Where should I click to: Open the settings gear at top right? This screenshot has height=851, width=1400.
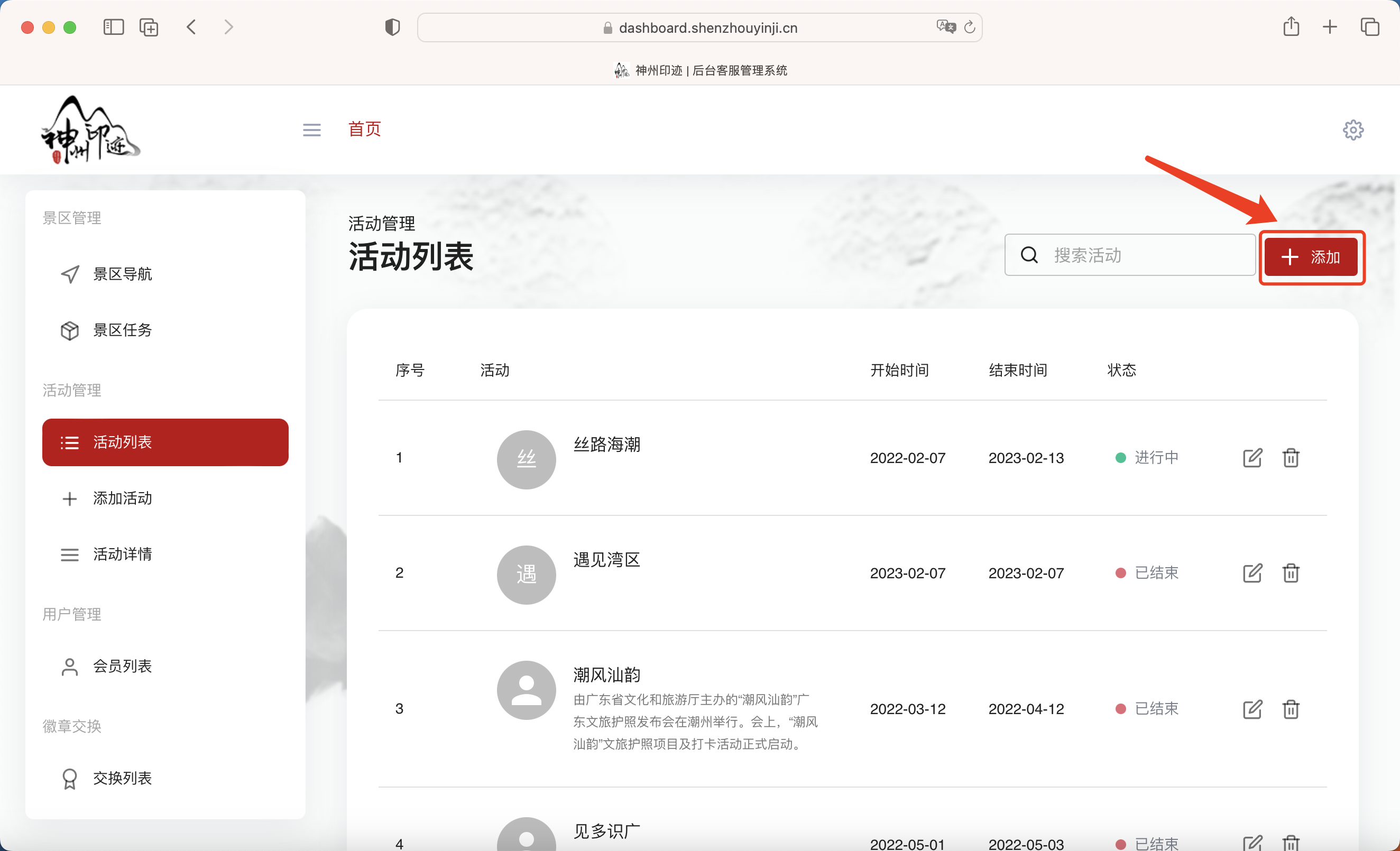click(1353, 129)
